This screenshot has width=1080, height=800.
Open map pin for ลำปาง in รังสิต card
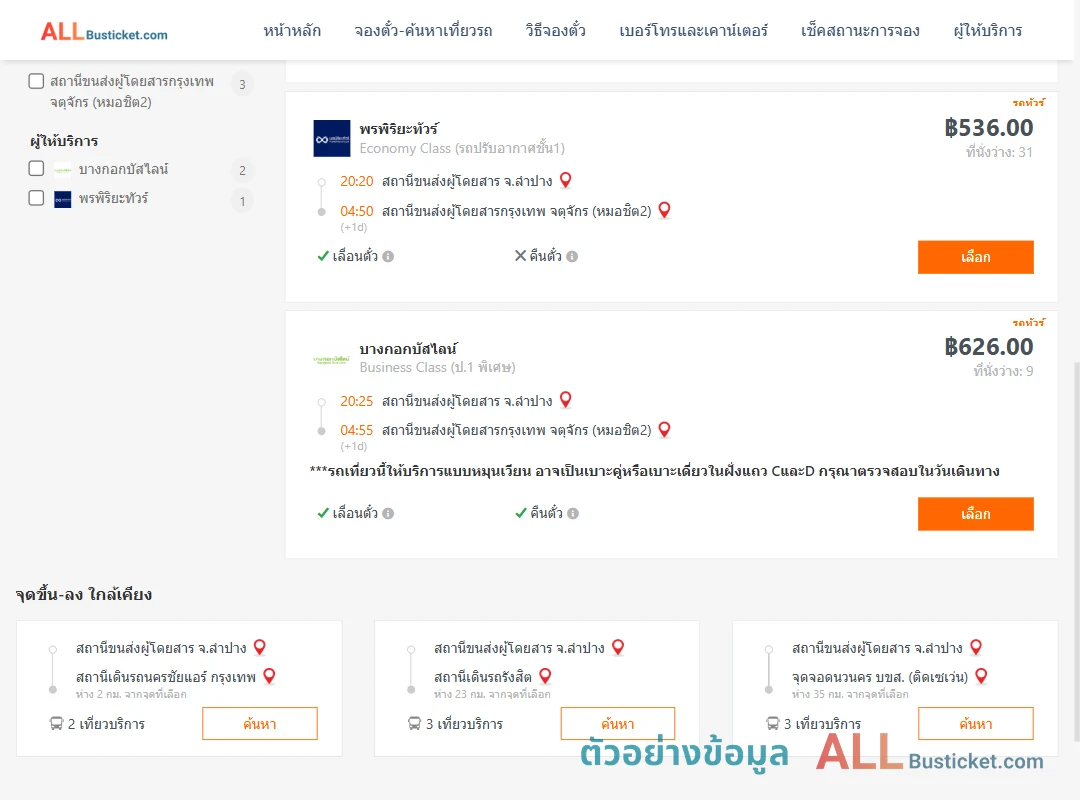point(618,648)
